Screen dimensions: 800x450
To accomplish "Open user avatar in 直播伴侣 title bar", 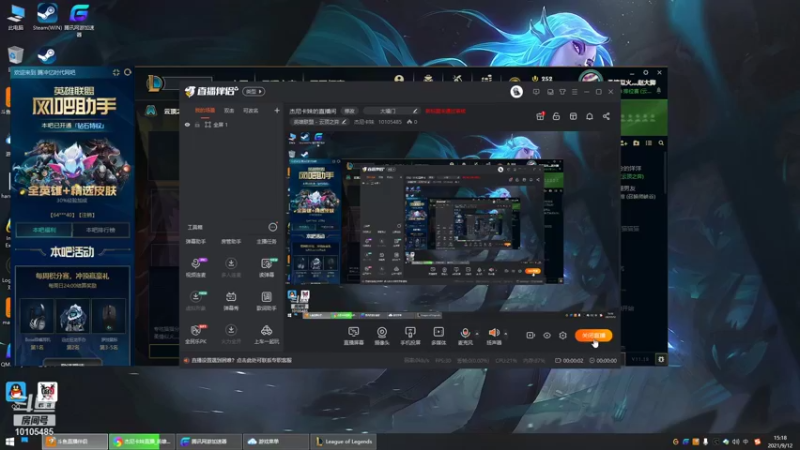I will pos(516,91).
